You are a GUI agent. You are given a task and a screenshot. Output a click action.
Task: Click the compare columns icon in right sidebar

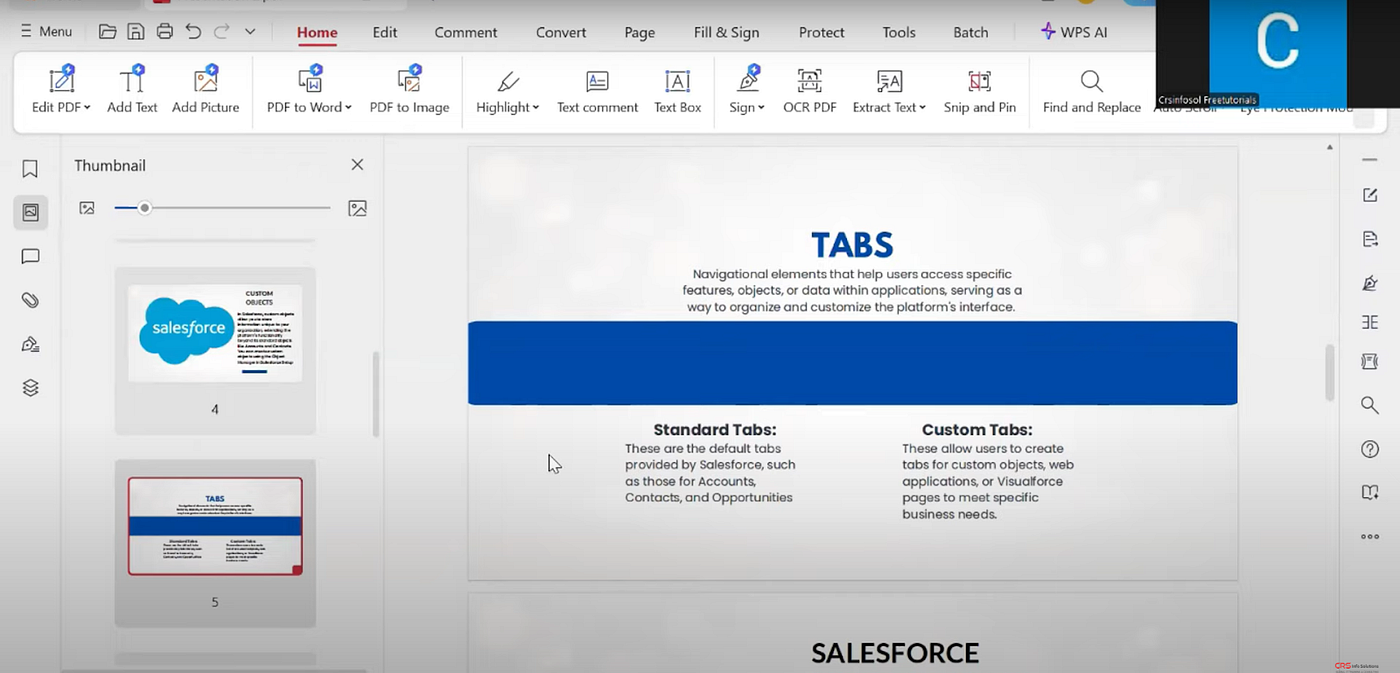1370,322
